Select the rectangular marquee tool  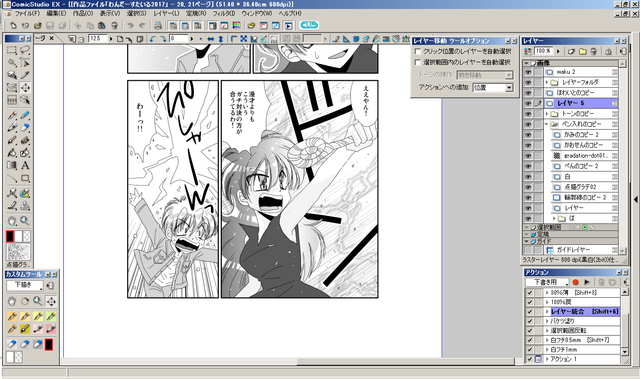(11, 50)
